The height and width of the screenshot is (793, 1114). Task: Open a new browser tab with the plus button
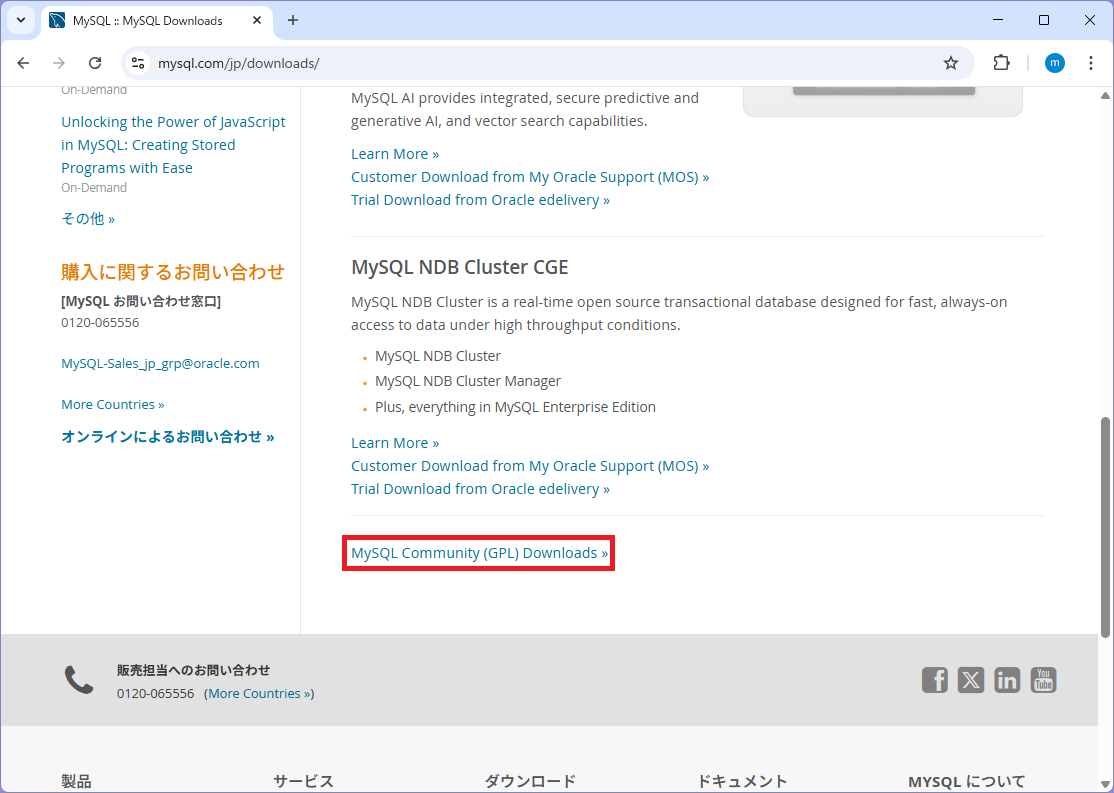292,20
